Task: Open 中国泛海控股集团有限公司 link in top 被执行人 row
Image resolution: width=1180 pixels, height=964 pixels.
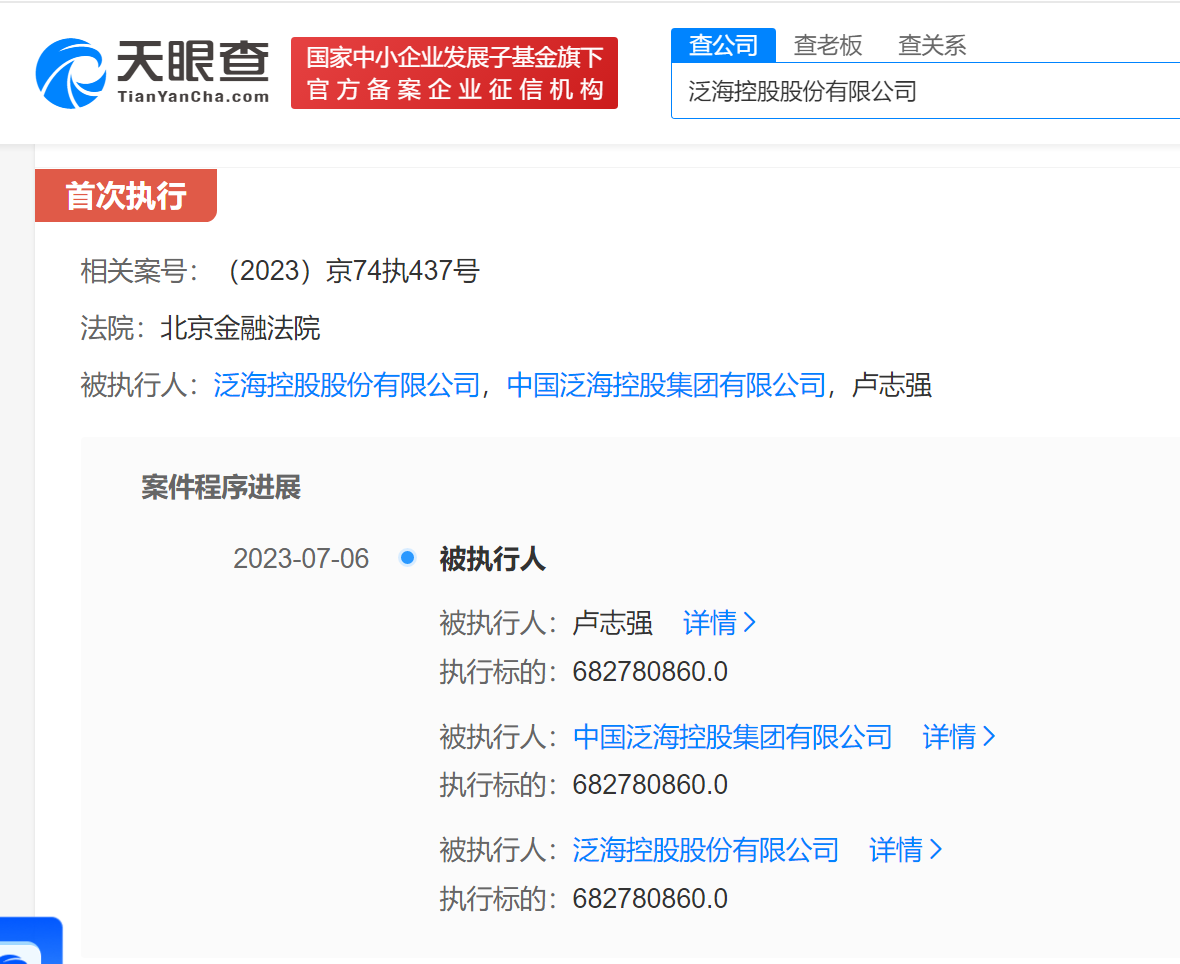Action: tap(667, 385)
